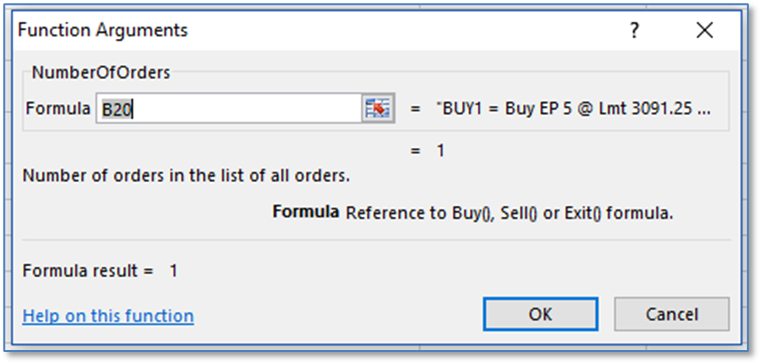This screenshot has width=762, height=364.
Task: Click the collapse dialog range selector icon
Action: point(378,108)
